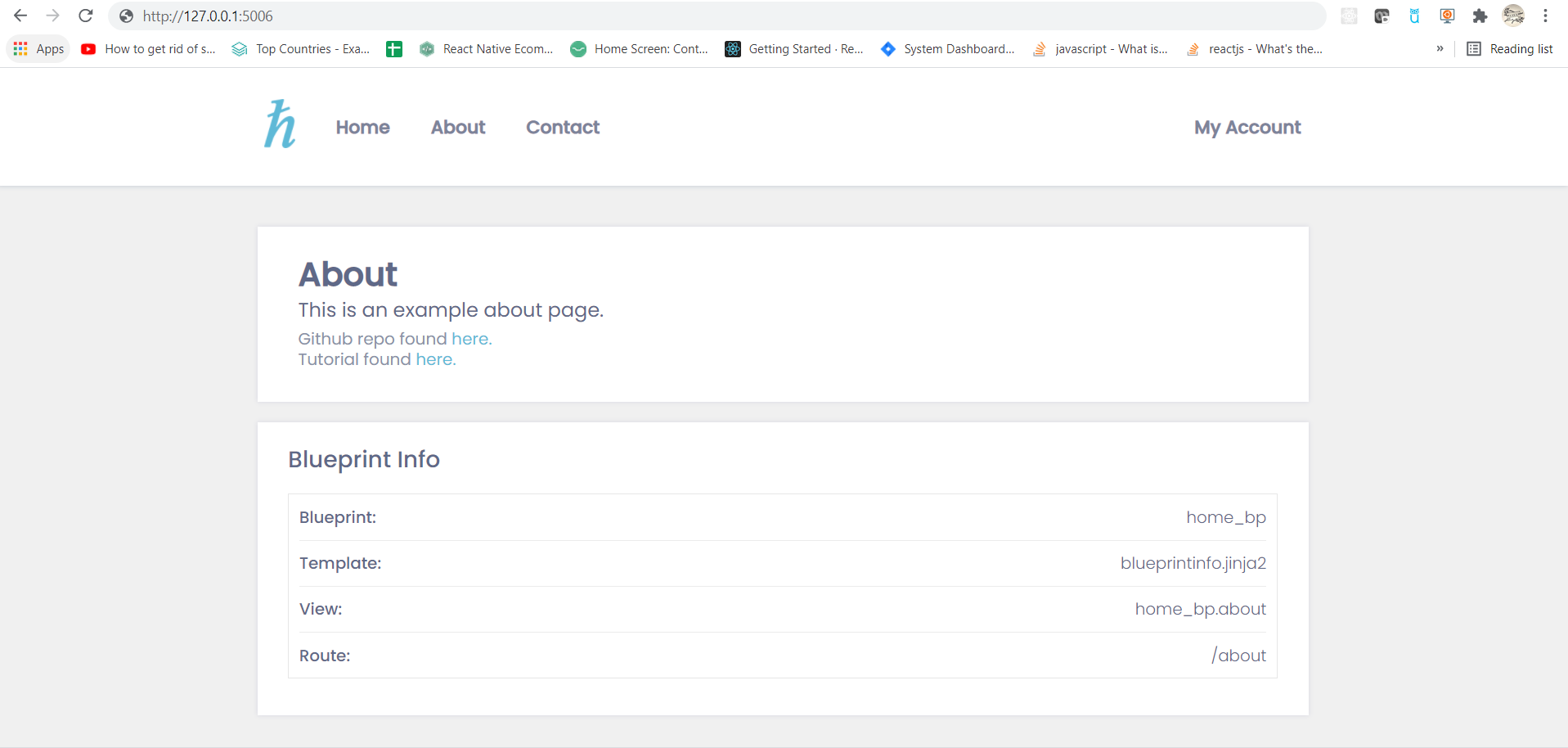Viewport: 1568px width, 748px height.
Task: Click the 'About' page heading
Action: point(348,274)
